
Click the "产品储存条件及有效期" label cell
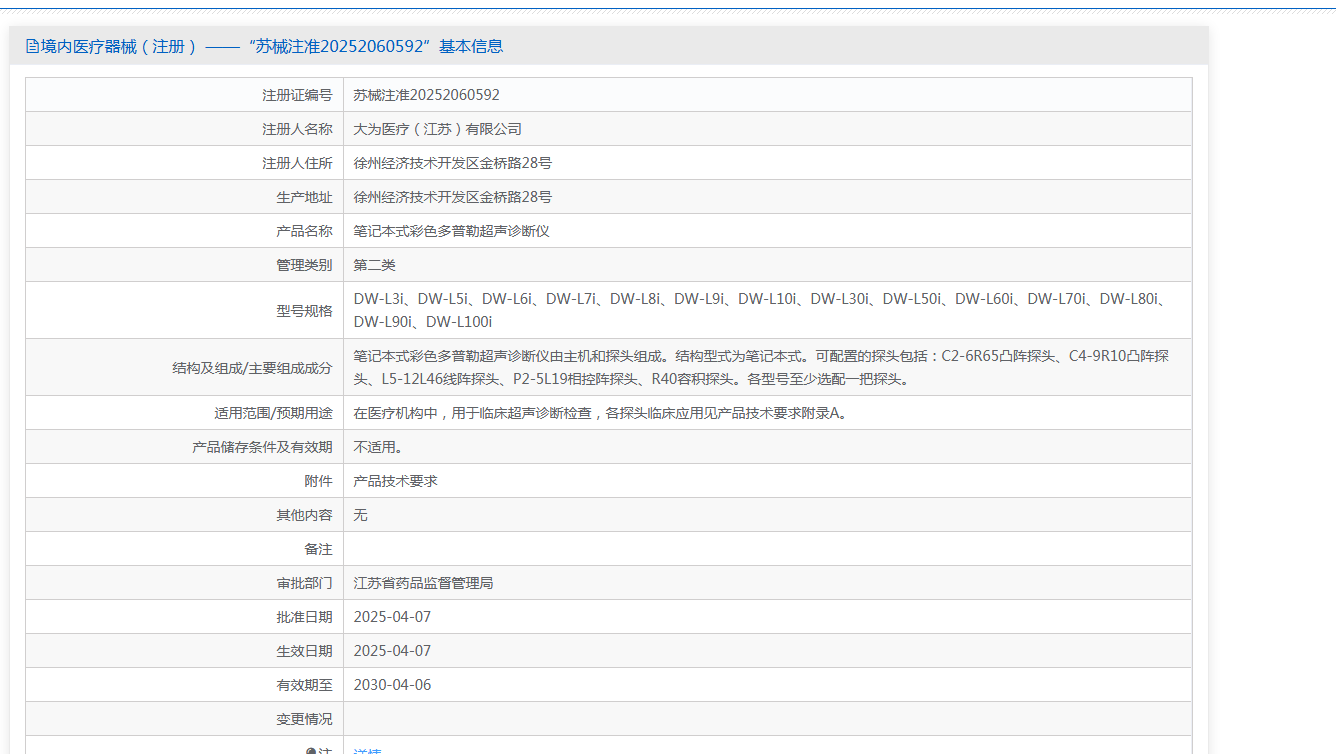(x=185, y=447)
